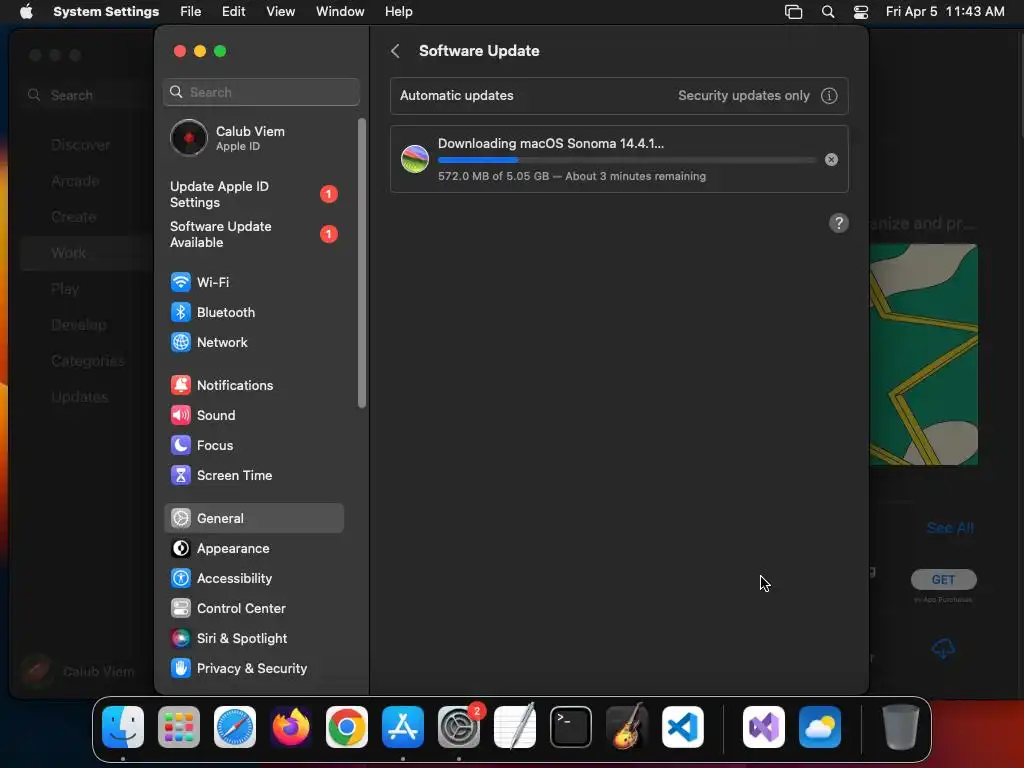Open Finder from the Dock
The image size is (1024, 768).
[123, 727]
